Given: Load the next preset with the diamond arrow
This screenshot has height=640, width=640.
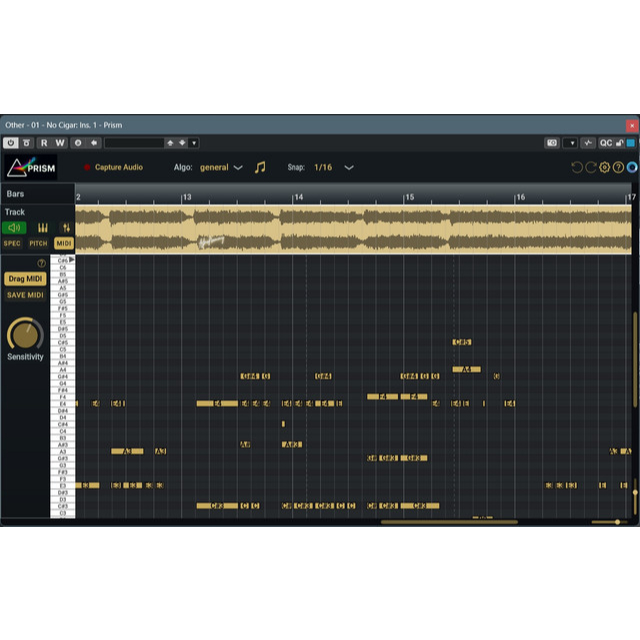Looking at the screenshot, I should [182, 143].
